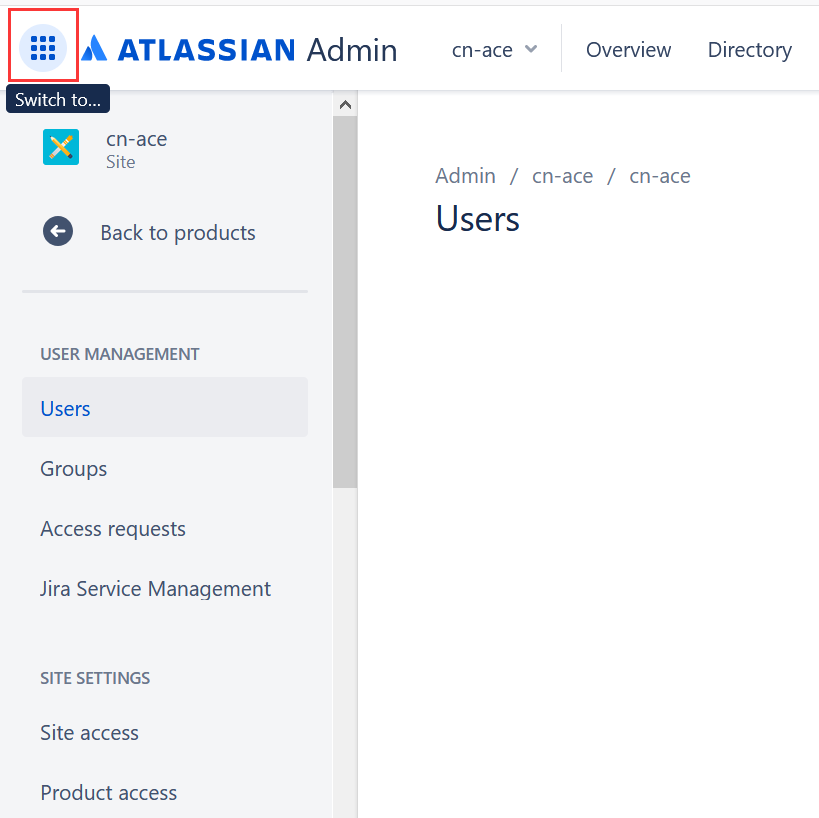Click the cn-ace site name in sidebar
The image size is (819, 818).
(136, 139)
